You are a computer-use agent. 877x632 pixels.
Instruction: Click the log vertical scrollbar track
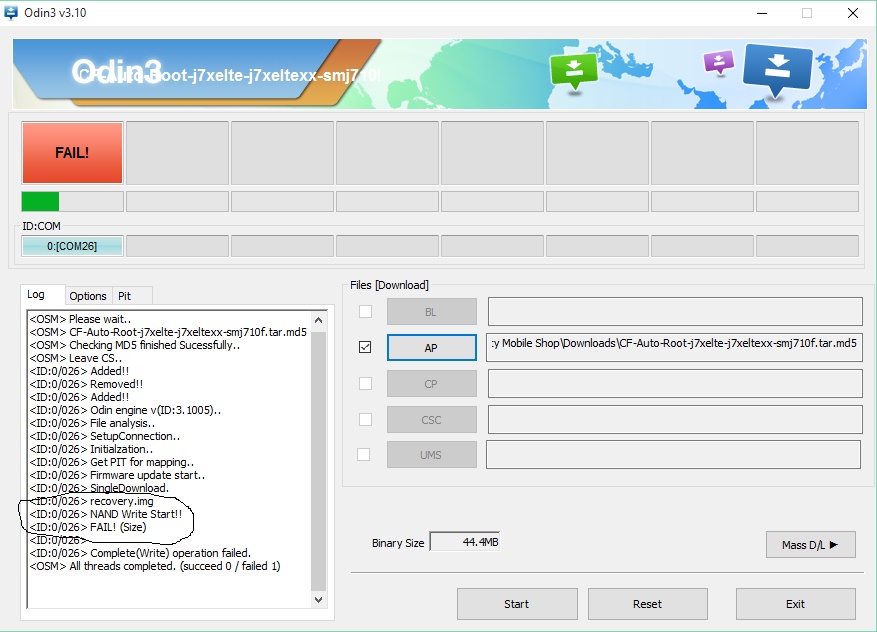[x=318, y=461]
